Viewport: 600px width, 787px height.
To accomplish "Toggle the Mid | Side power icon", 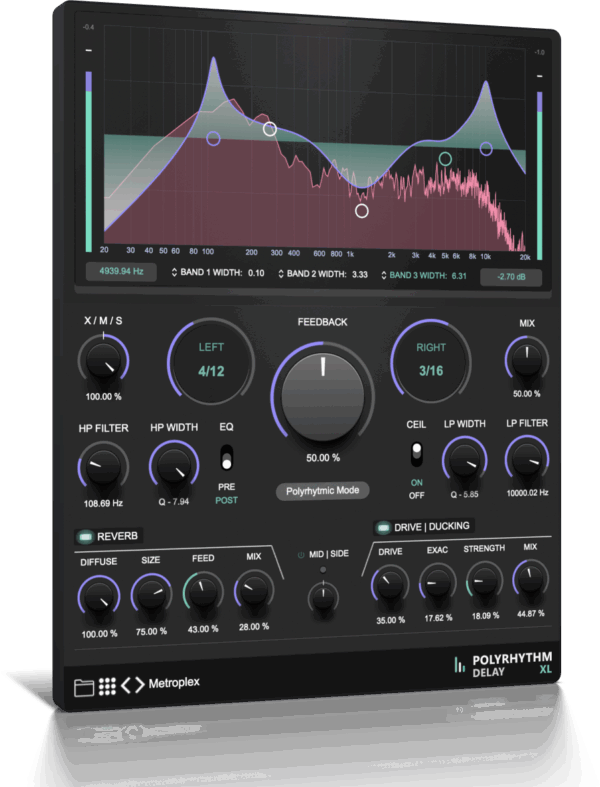I will click(x=301, y=555).
